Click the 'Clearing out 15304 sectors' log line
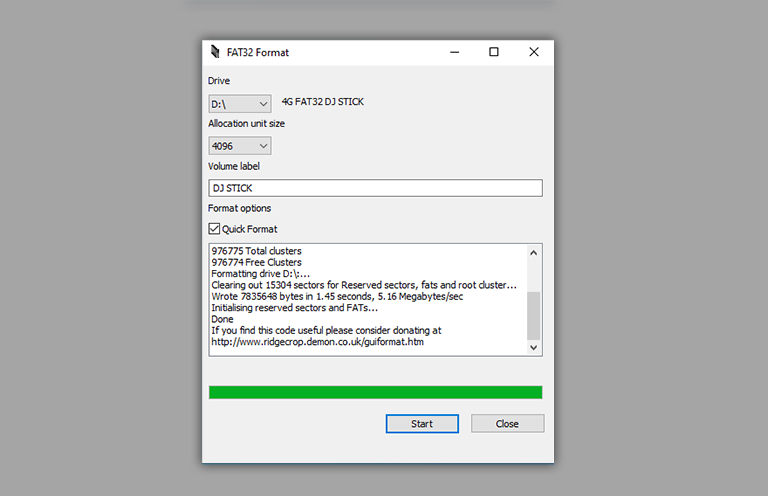 point(364,285)
